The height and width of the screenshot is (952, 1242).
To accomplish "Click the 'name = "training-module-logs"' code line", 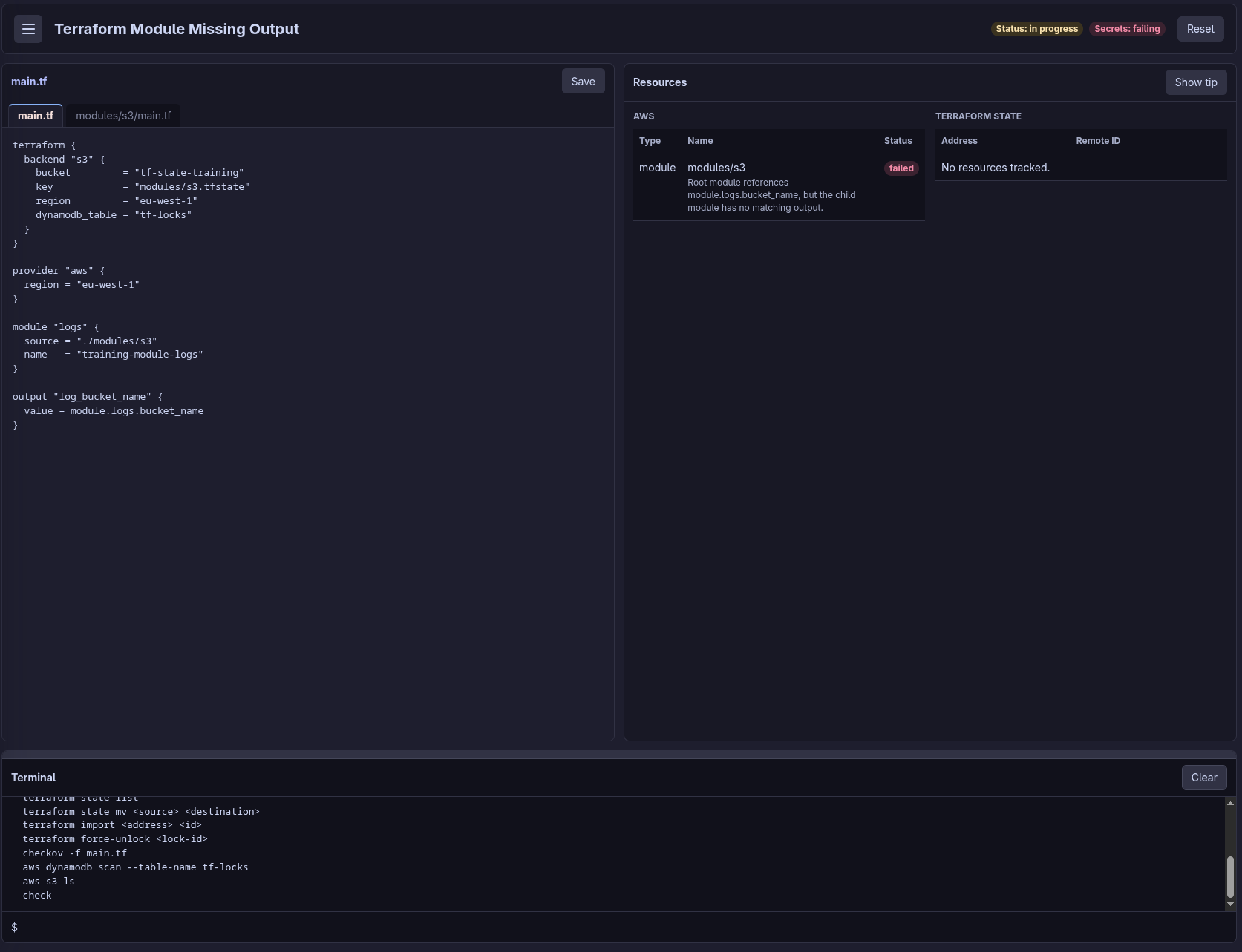I will [x=114, y=355].
